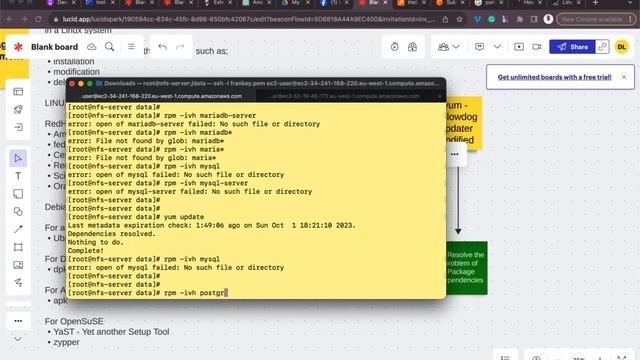Select the pointer select tool

pos(18,158)
